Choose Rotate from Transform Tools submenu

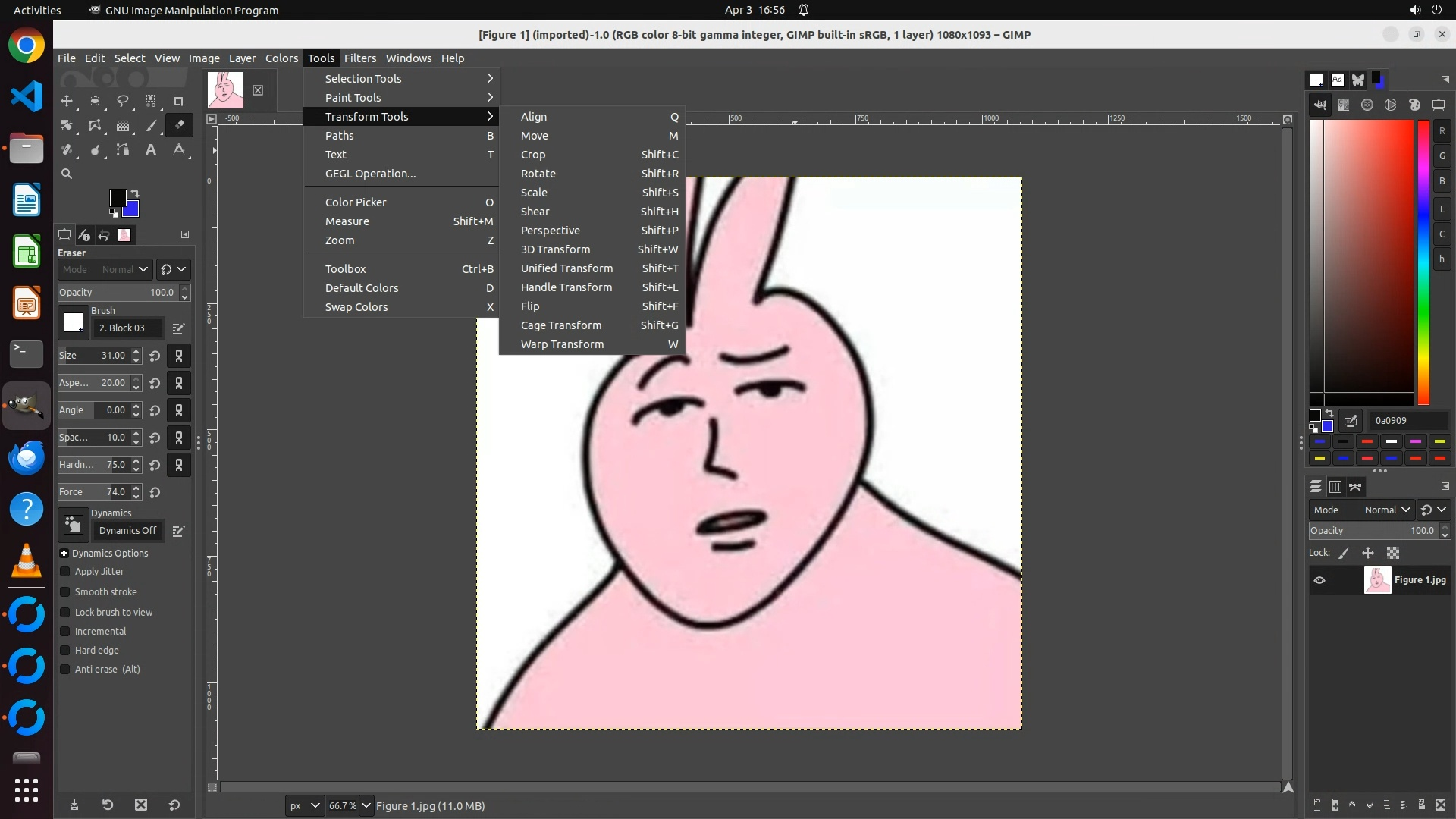[538, 174]
